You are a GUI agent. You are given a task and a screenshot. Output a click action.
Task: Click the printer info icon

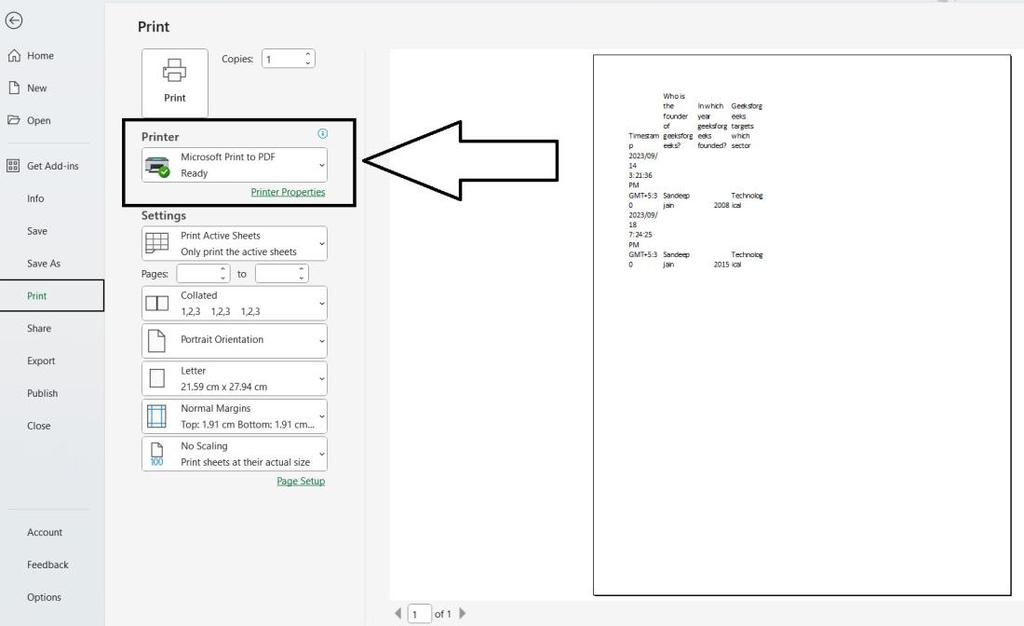tap(323, 134)
